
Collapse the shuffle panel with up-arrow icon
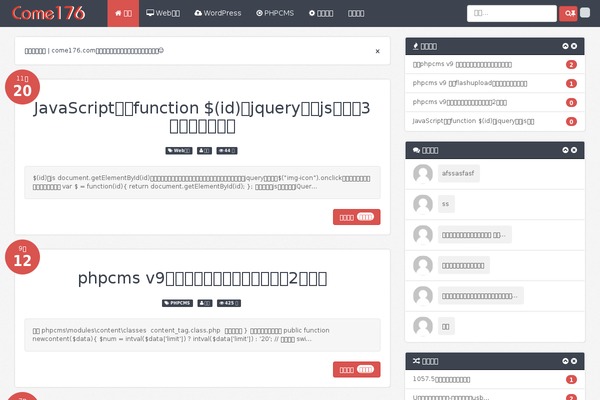(565, 361)
